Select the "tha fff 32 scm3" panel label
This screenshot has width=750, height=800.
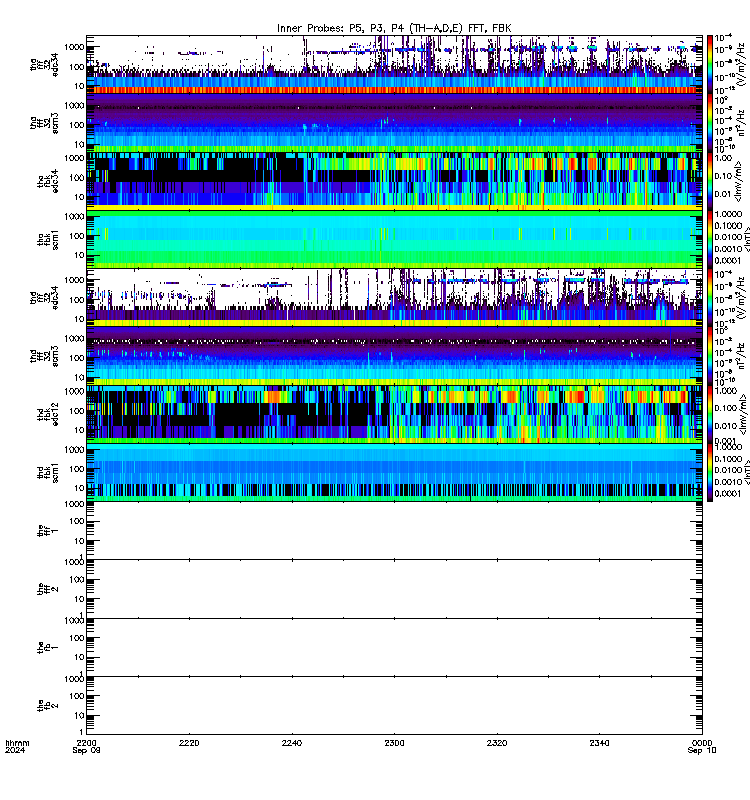click(44, 123)
